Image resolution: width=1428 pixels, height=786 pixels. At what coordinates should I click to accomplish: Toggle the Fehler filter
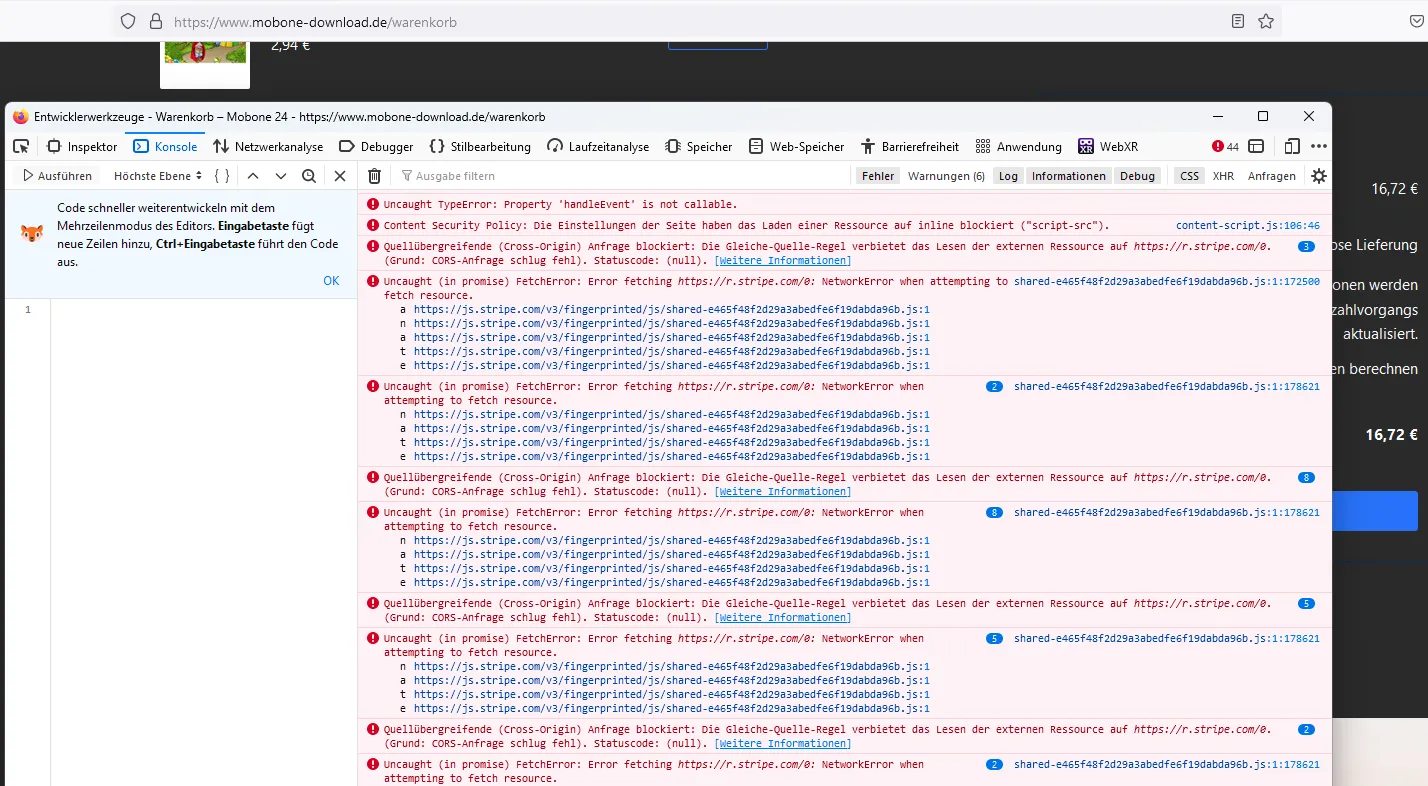click(x=878, y=176)
